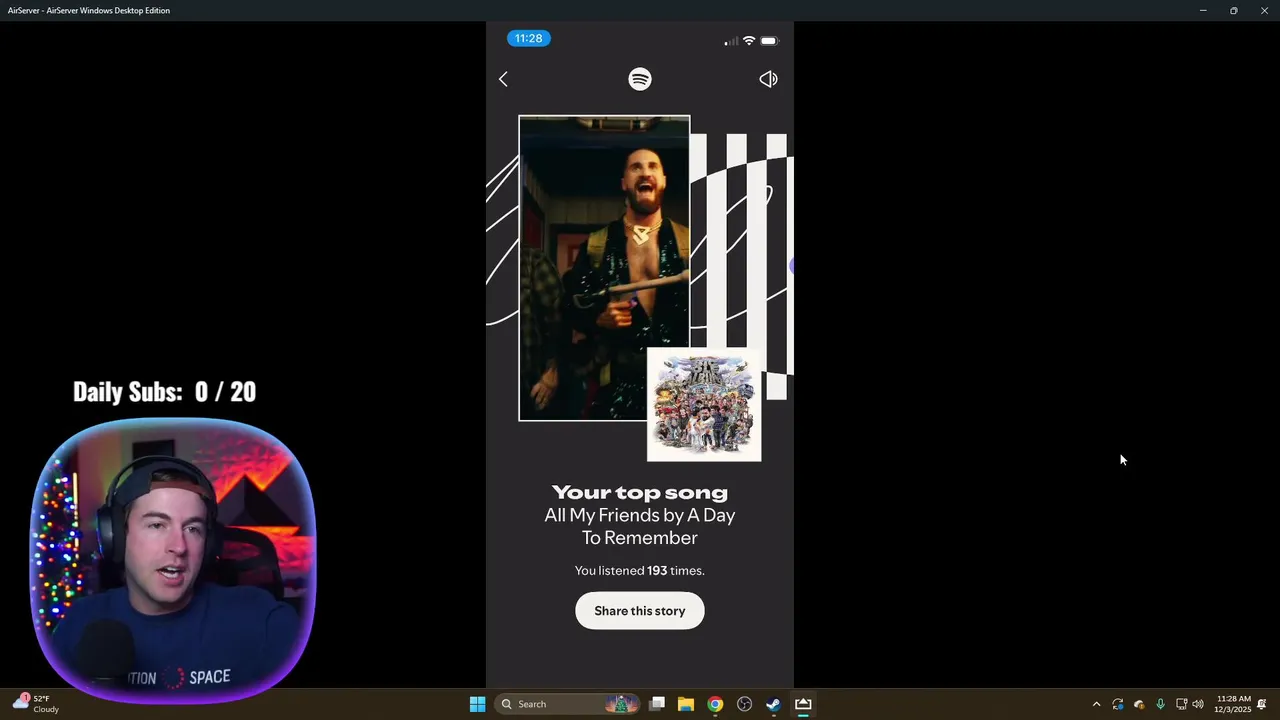Open the weather widget showing 52°F Cloudy
The width and height of the screenshot is (1280, 720).
(x=36, y=704)
